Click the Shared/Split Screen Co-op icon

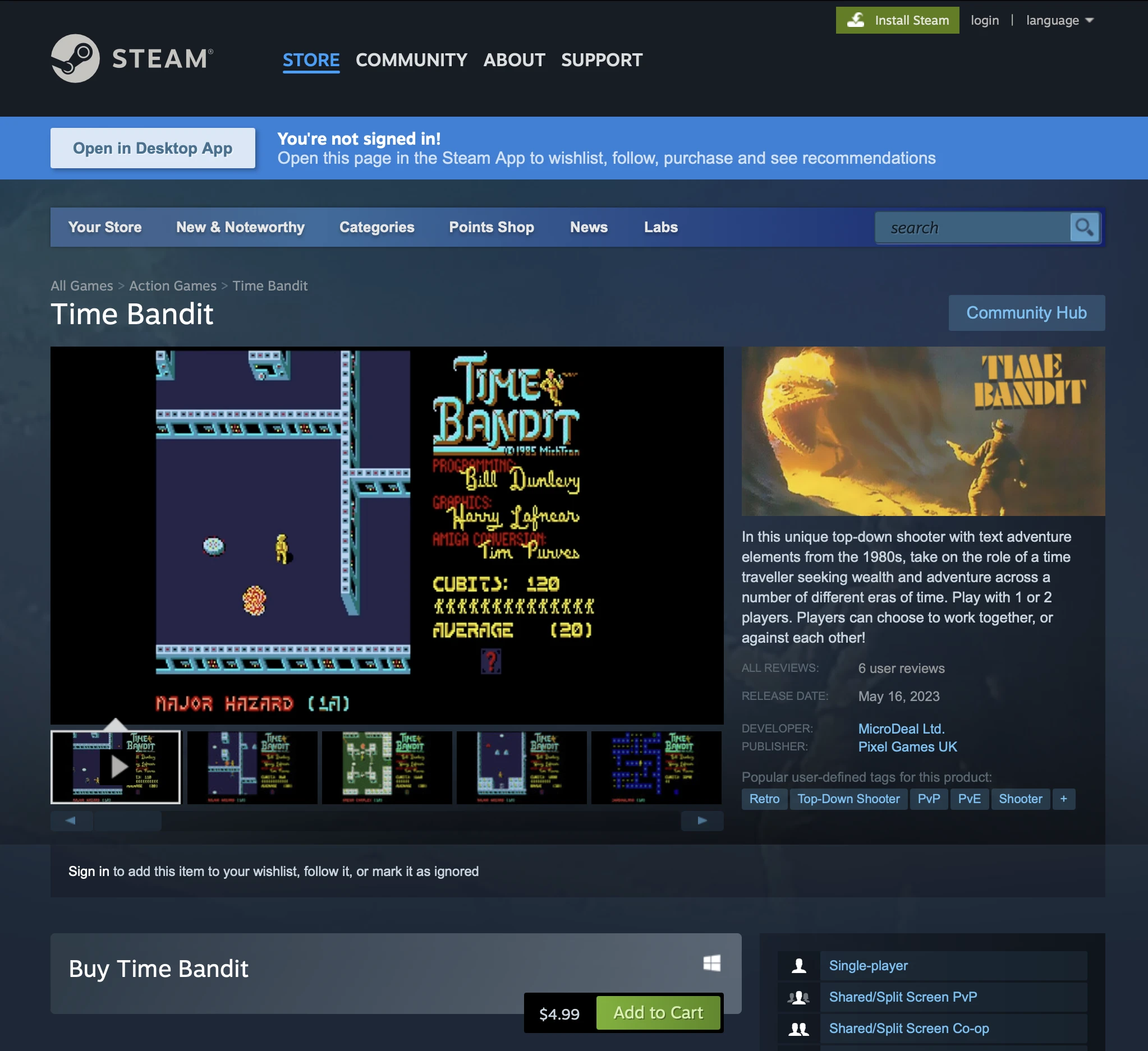[x=799, y=1028]
